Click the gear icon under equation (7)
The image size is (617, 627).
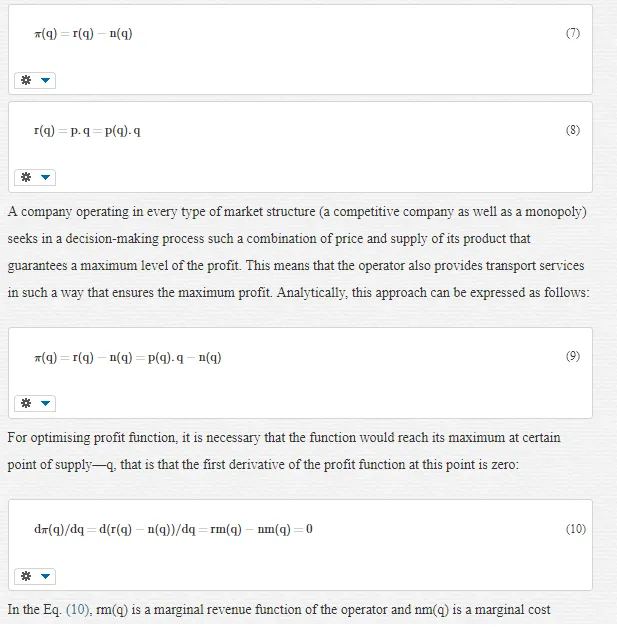point(26,80)
